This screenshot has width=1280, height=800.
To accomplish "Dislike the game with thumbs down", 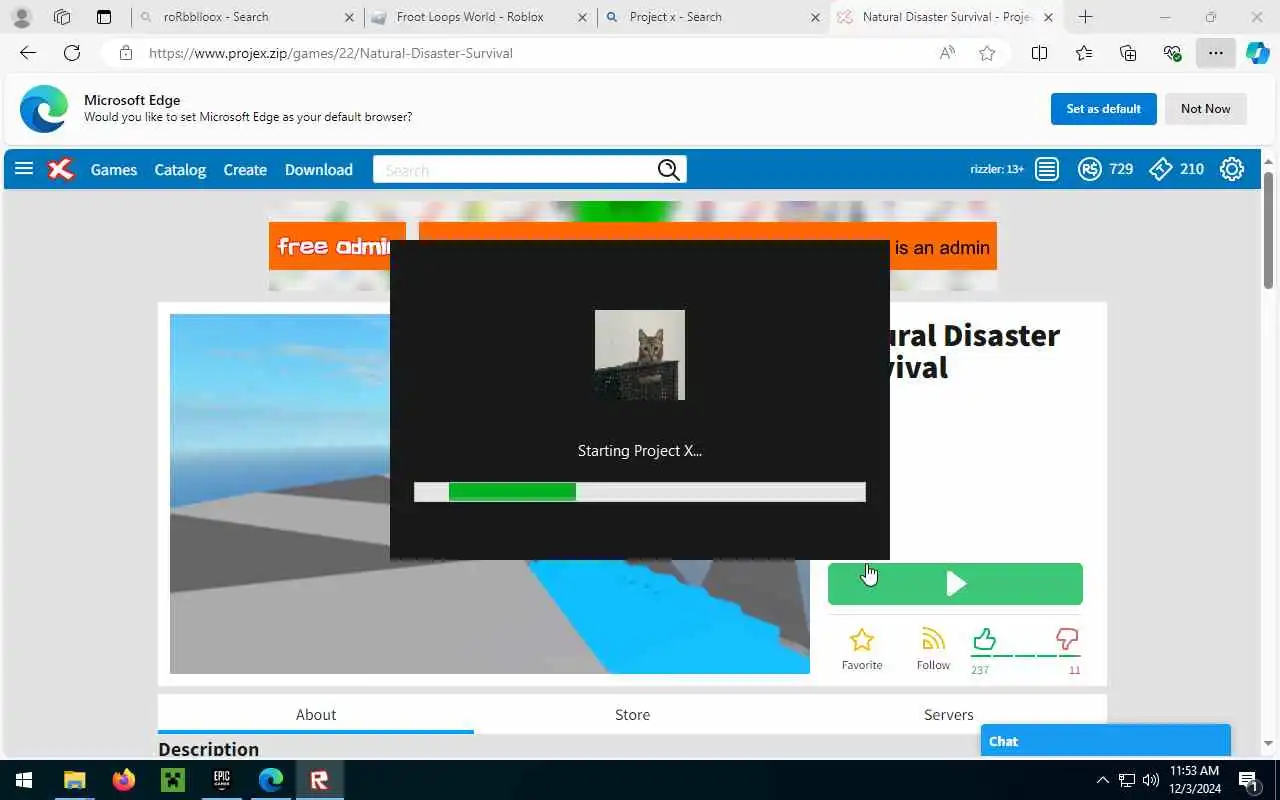I will (1067, 639).
